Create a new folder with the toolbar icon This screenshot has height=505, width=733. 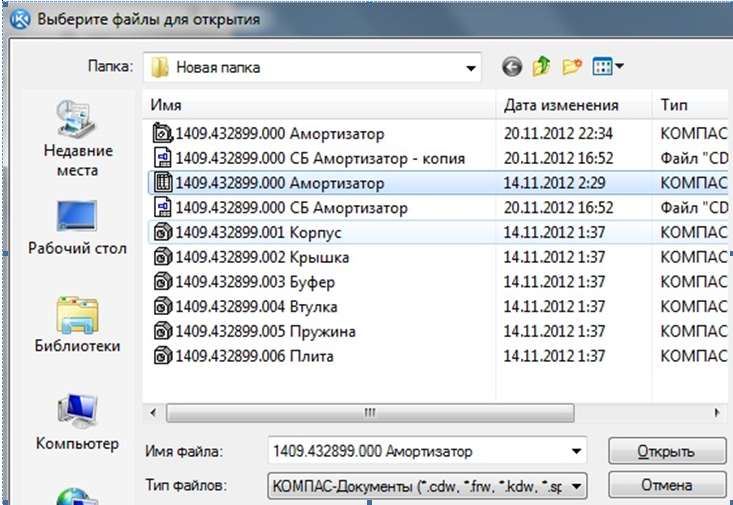[x=572, y=66]
